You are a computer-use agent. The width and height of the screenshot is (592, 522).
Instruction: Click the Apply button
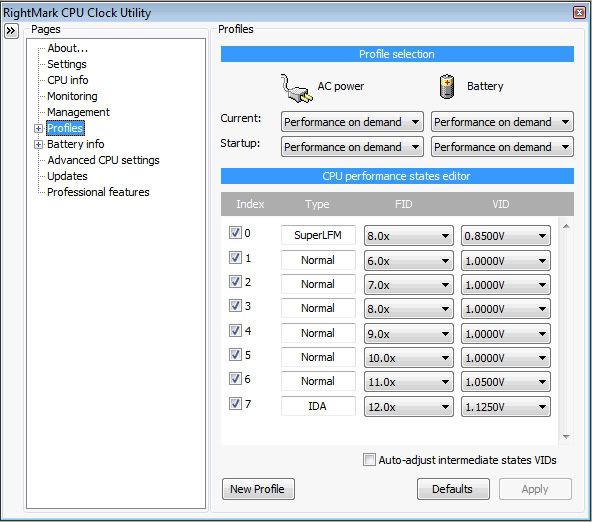pyautogui.click(x=535, y=489)
